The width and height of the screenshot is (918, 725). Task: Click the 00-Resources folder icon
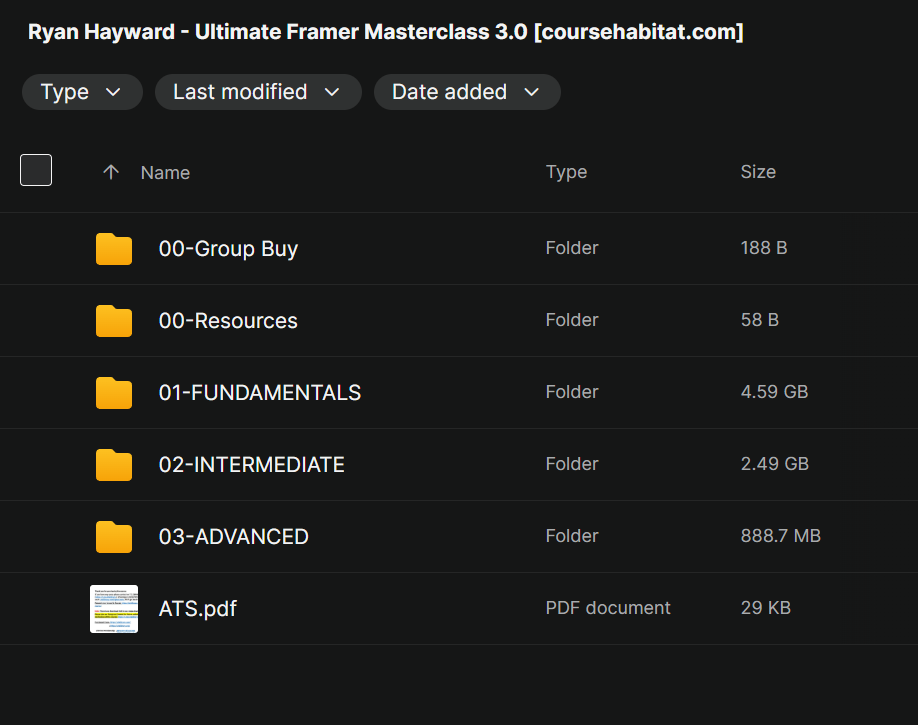114,321
